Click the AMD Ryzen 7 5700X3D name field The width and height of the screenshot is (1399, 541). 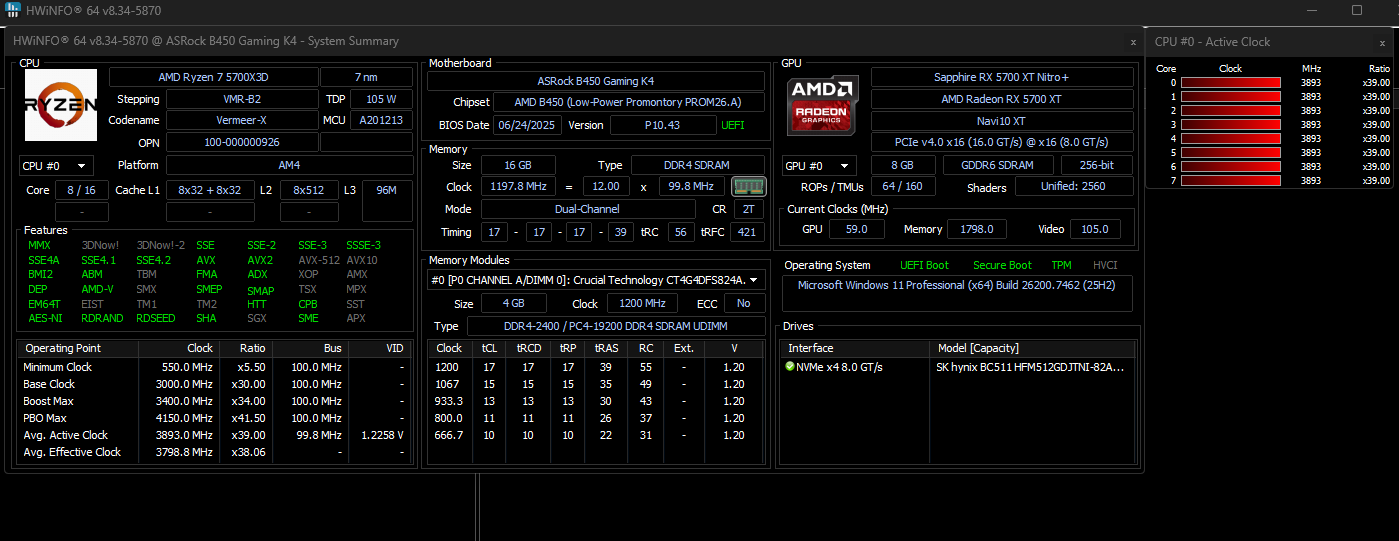click(x=213, y=77)
